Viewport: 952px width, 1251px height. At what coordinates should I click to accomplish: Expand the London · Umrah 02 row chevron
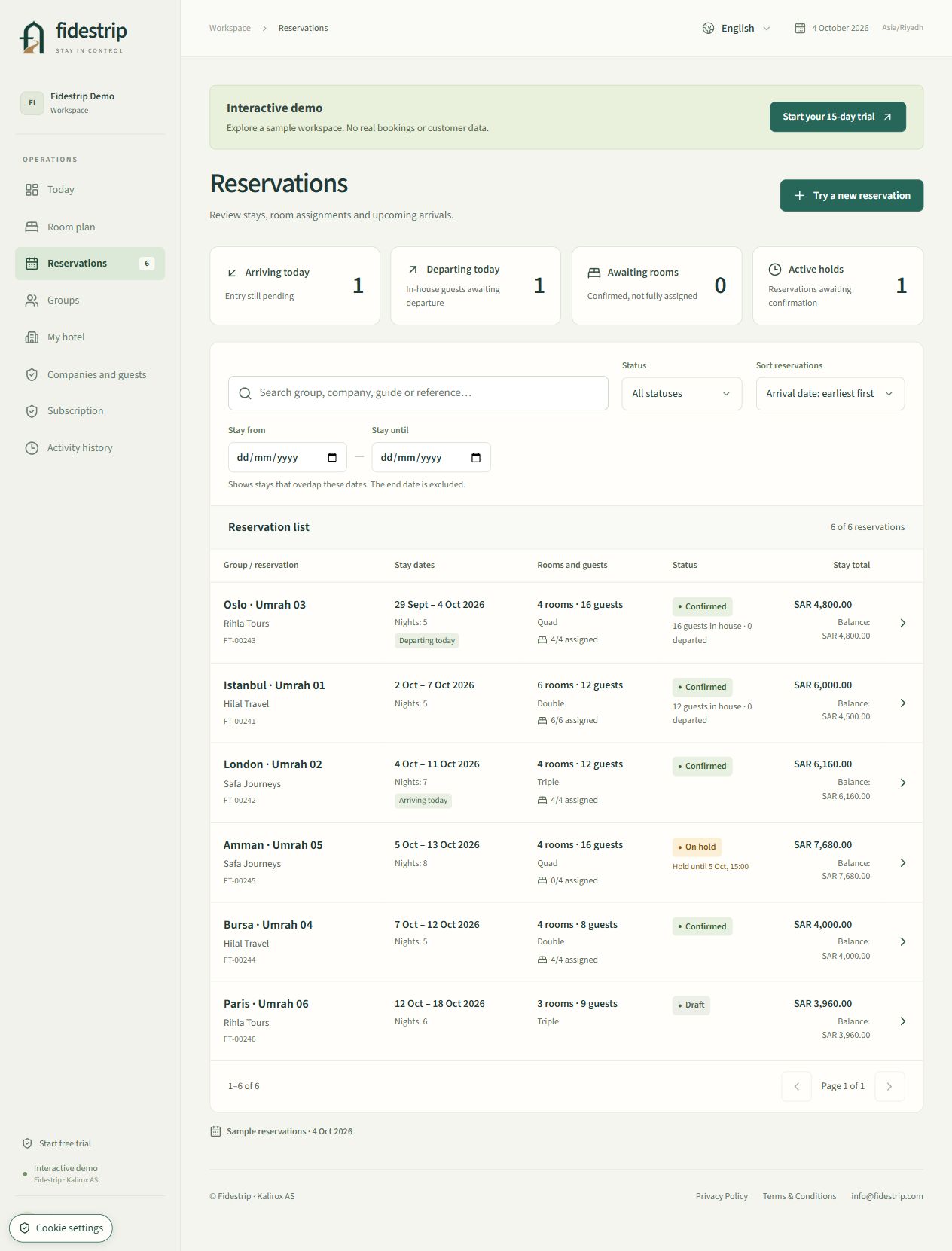click(x=903, y=783)
